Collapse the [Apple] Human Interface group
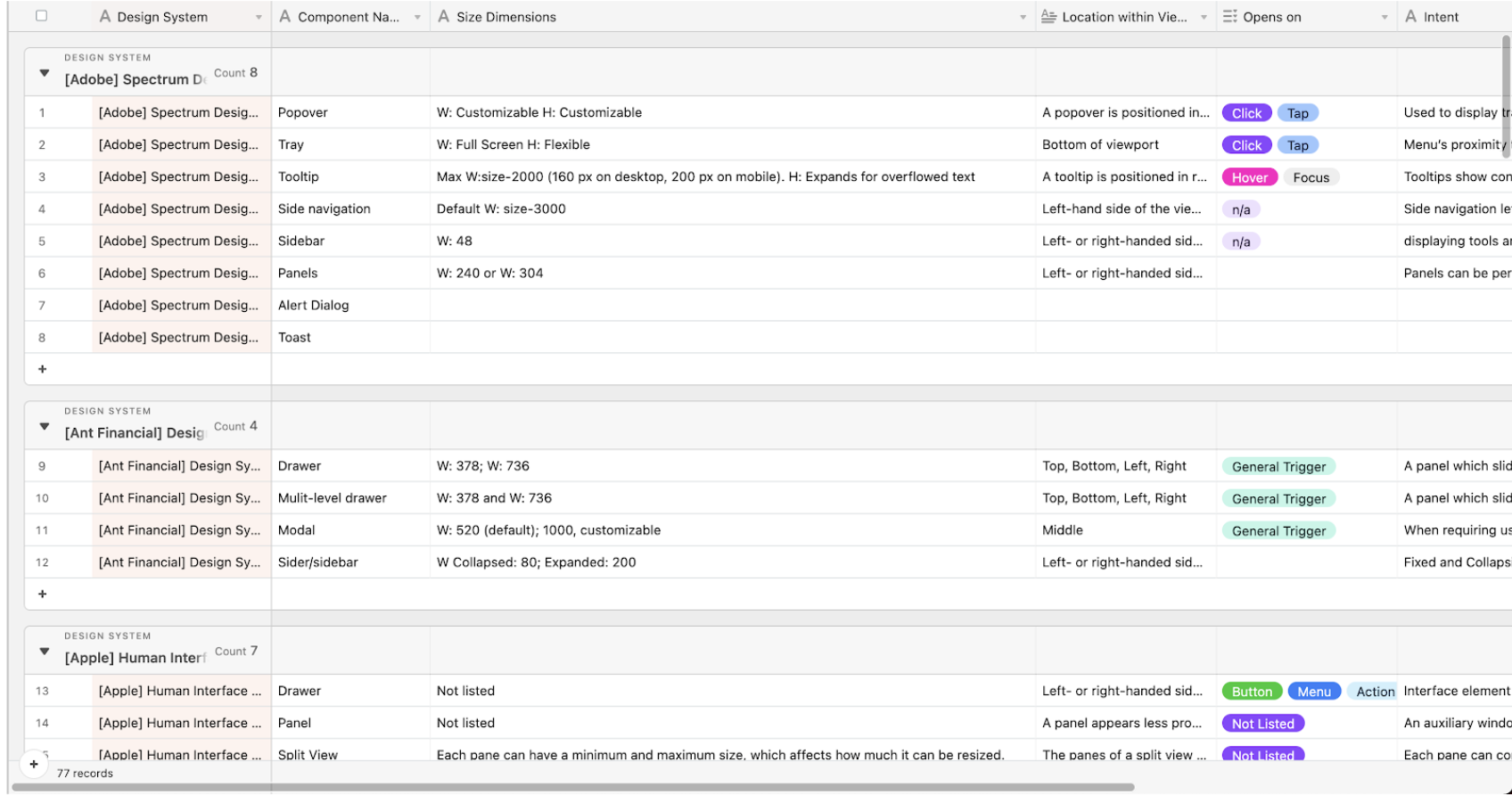Image resolution: width=1512 pixels, height=795 pixels. pos(44,652)
